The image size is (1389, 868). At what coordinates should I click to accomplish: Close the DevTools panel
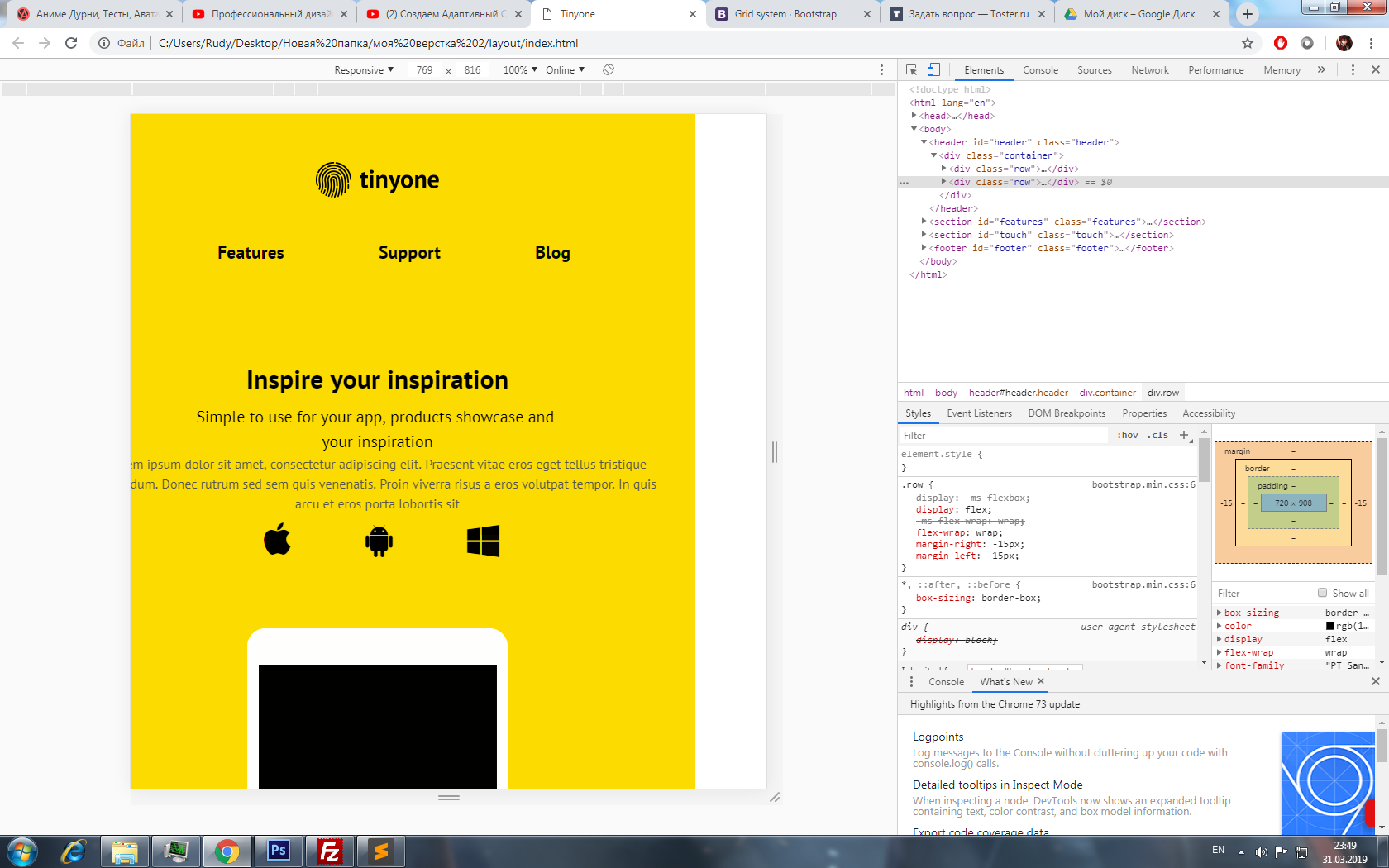[1376, 70]
